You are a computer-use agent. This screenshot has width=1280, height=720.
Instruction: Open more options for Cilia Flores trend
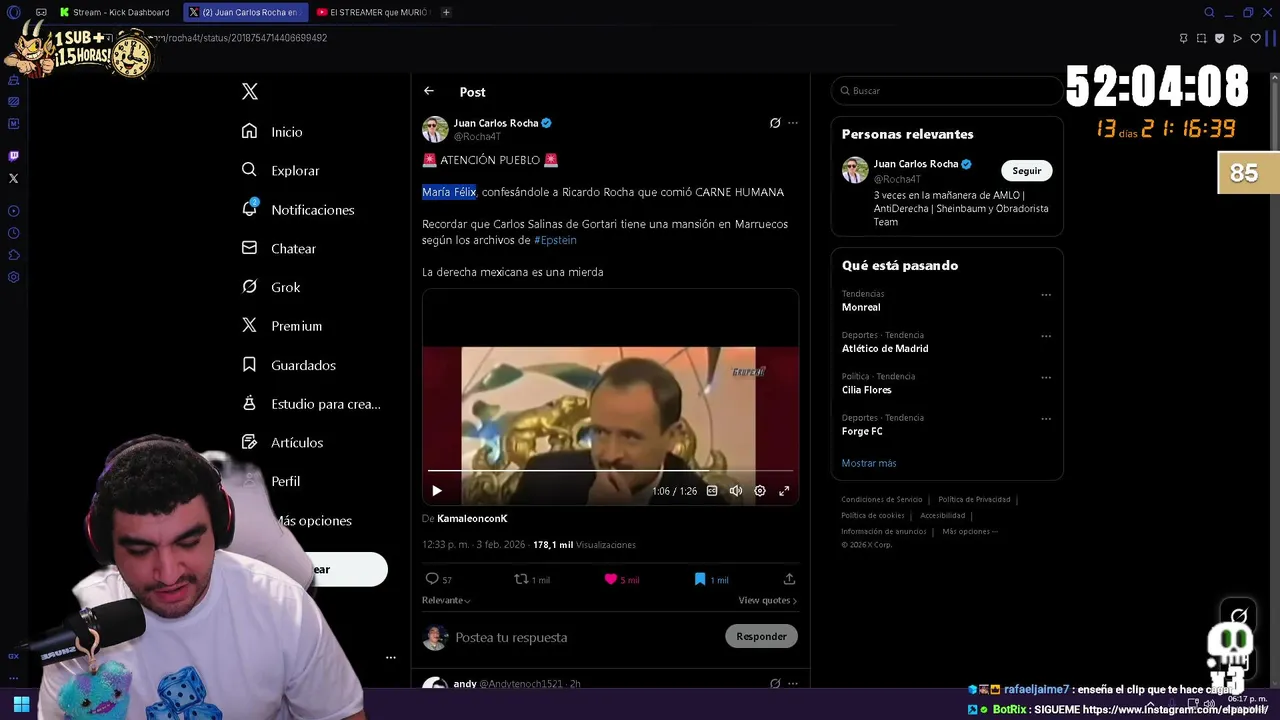coord(1046,377)
